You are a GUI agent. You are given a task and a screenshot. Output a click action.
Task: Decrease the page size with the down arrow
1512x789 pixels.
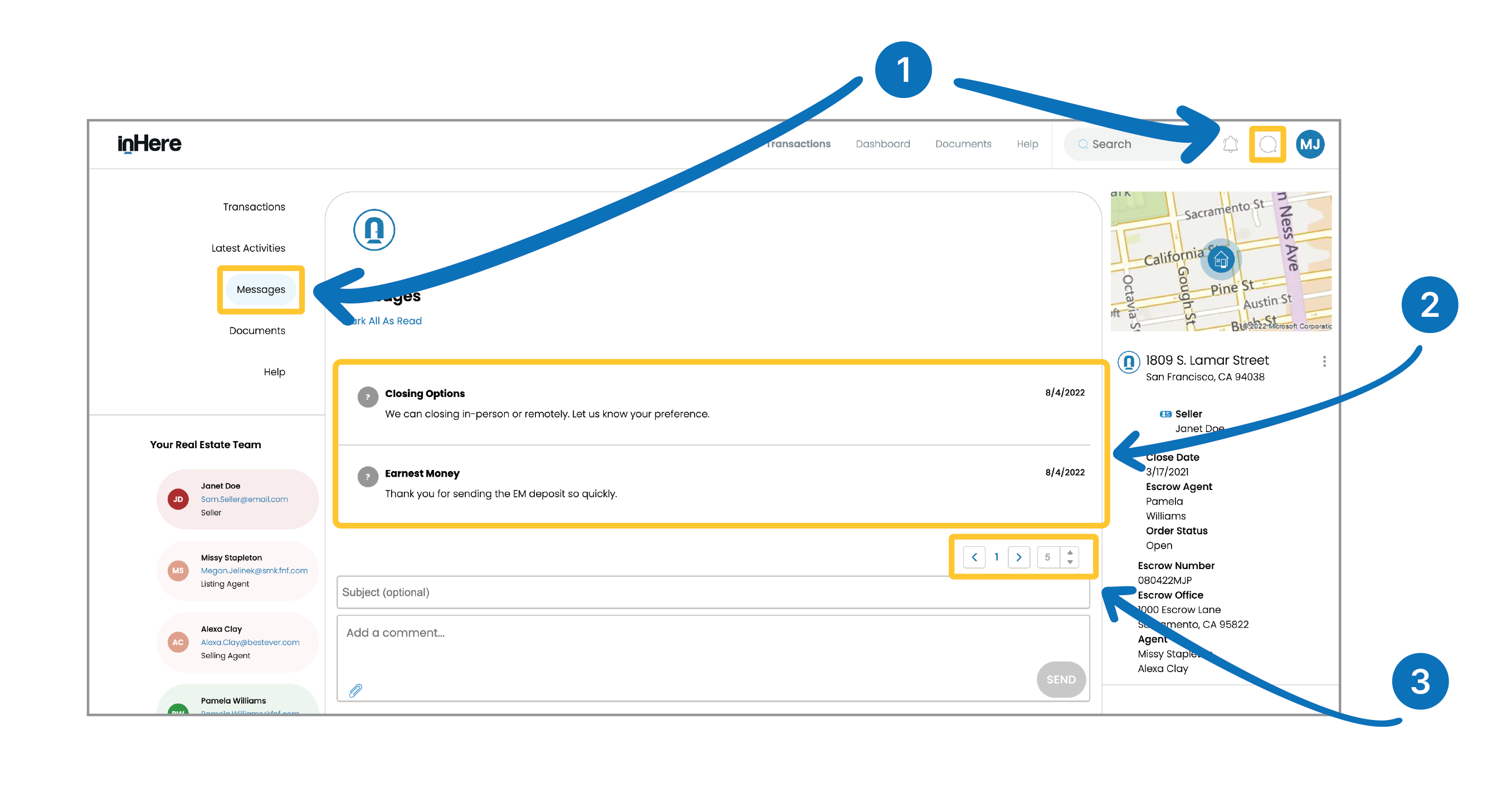pos(1070,562)
